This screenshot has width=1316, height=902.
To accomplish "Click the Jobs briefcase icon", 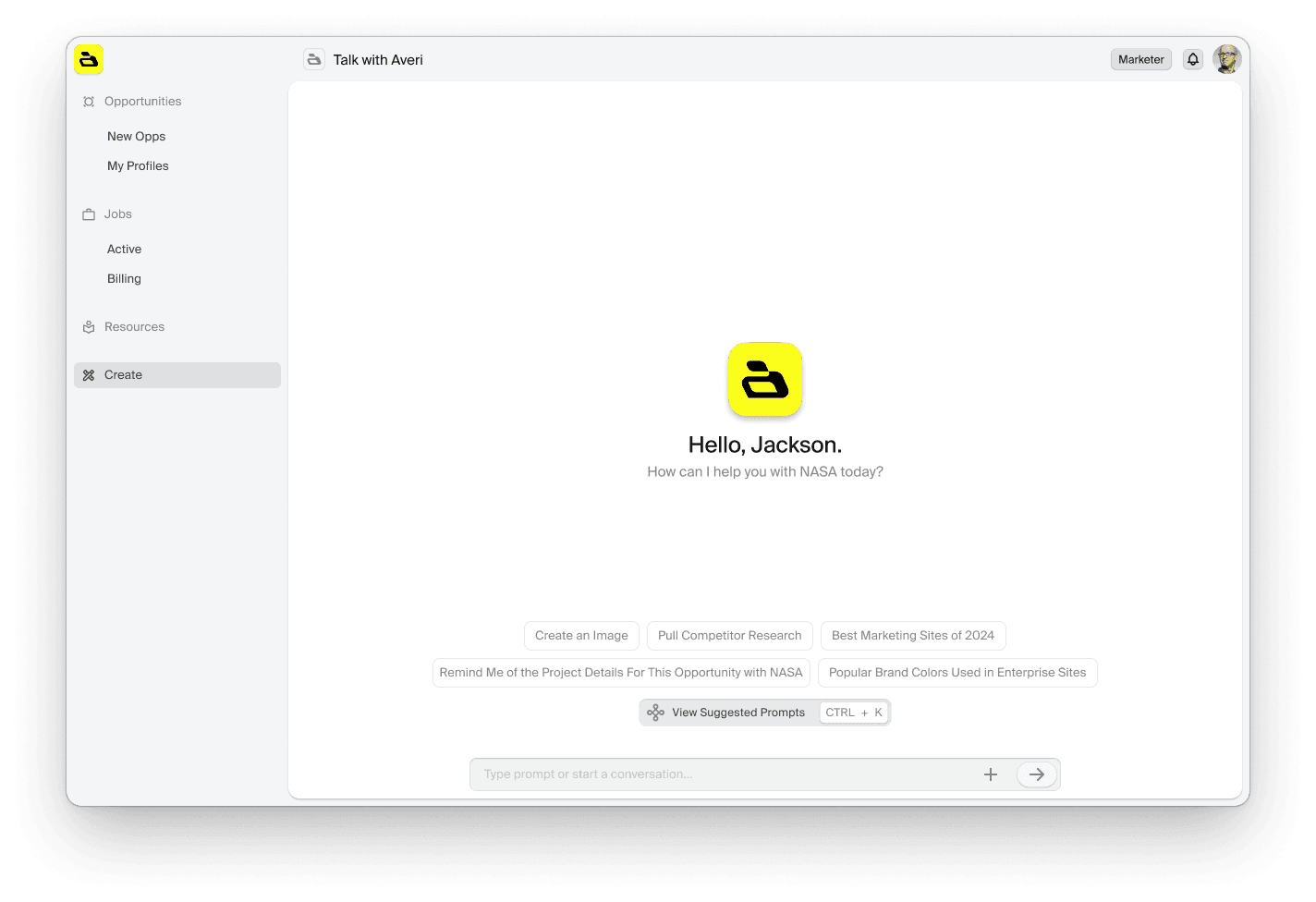I will click(x=89, y=214).
